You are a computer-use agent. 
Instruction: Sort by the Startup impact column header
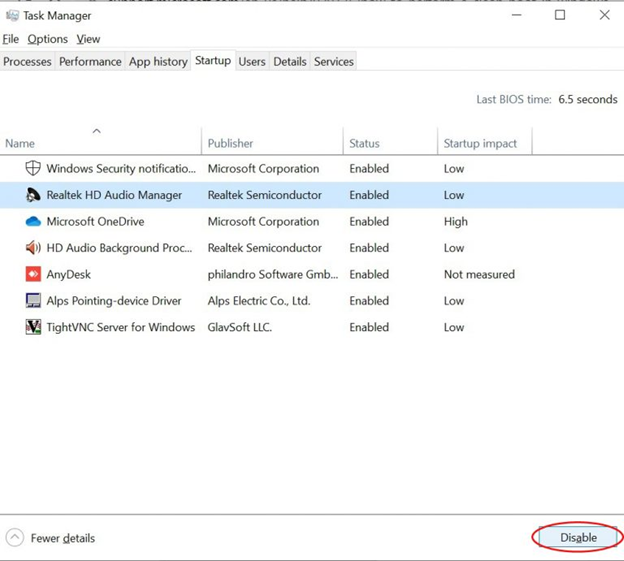(485, 141)
